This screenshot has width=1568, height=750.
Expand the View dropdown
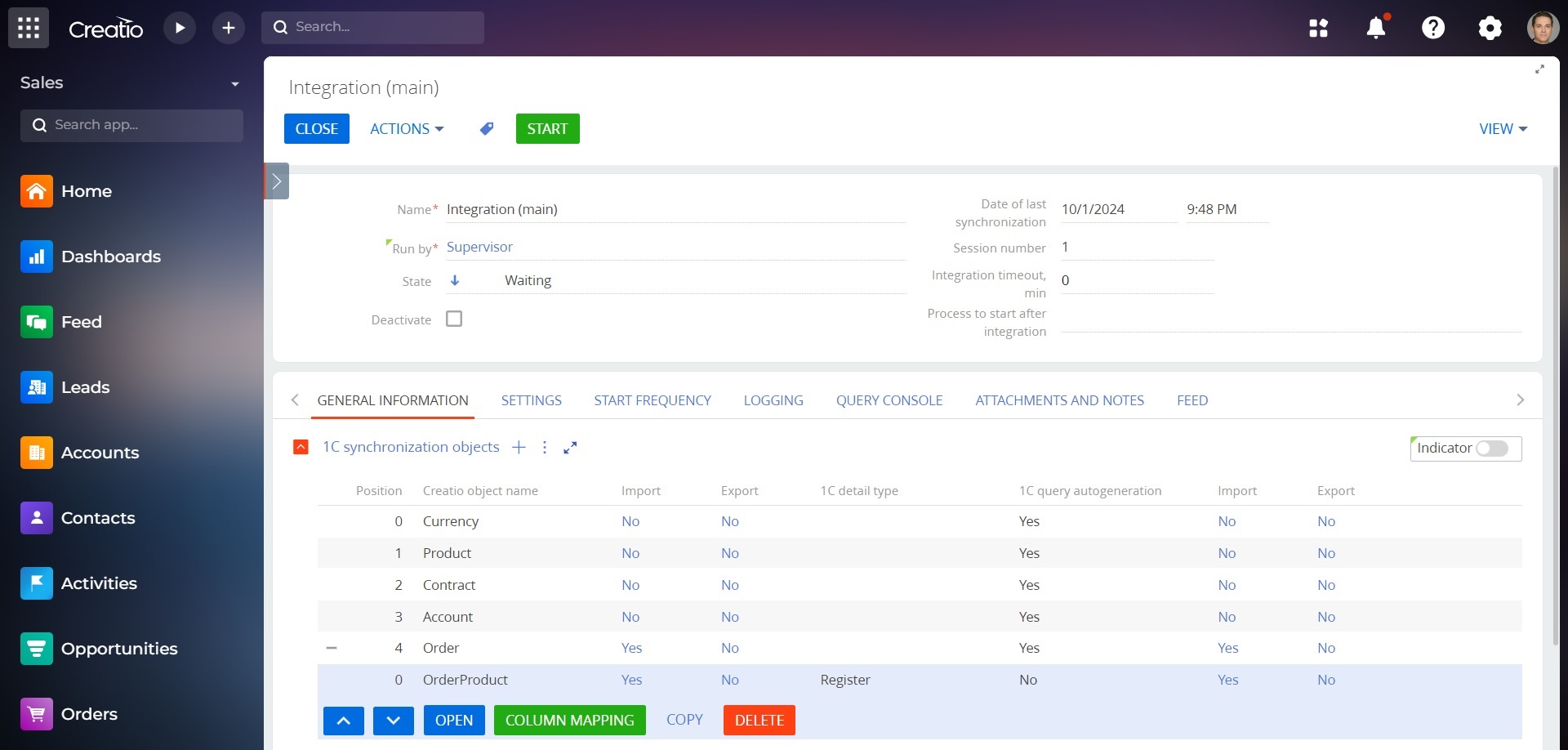tap(1502, 129)
